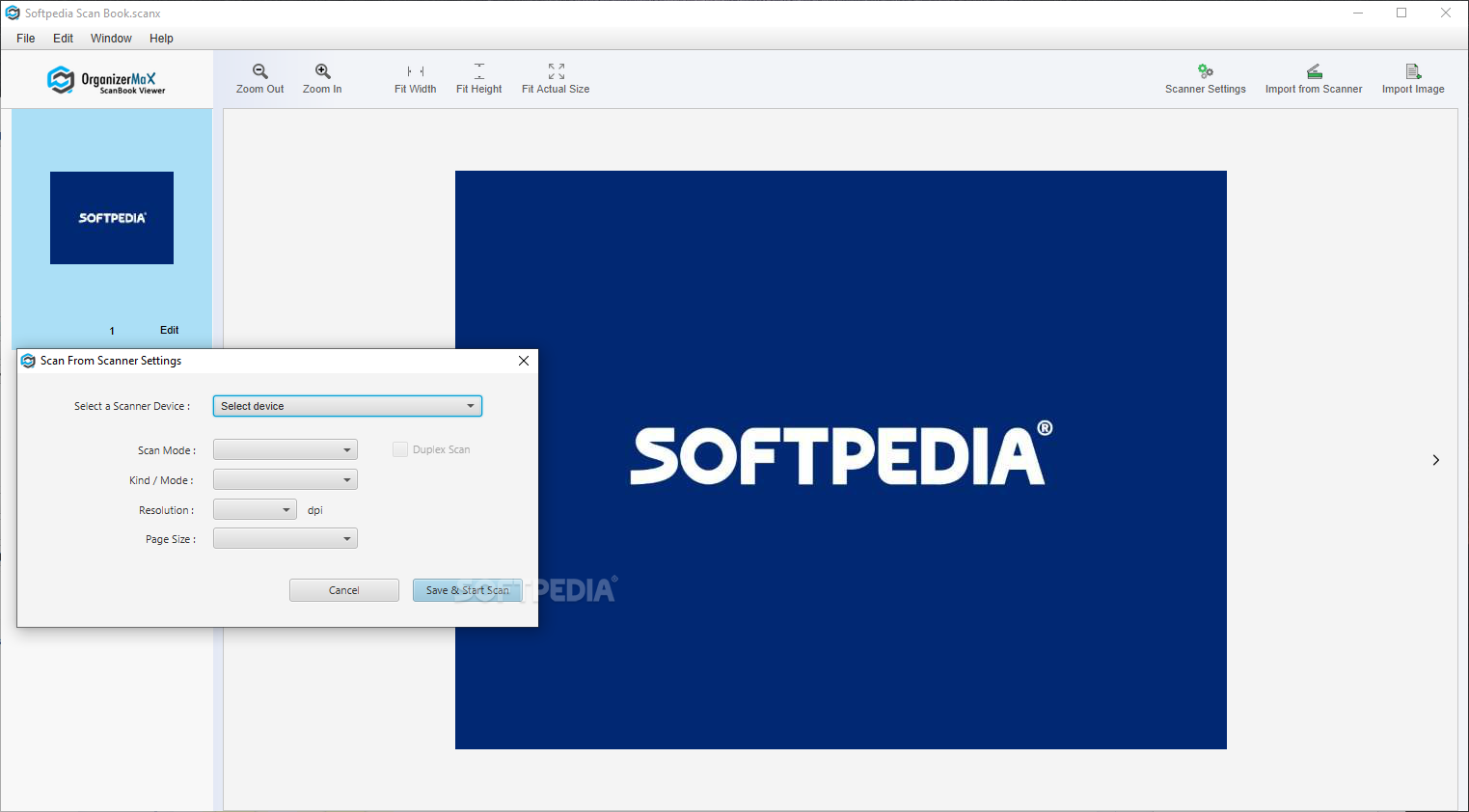Click the Scan From Scanner Settings dialog icon
1469x812 pixels.
click(x=28, y=361)
